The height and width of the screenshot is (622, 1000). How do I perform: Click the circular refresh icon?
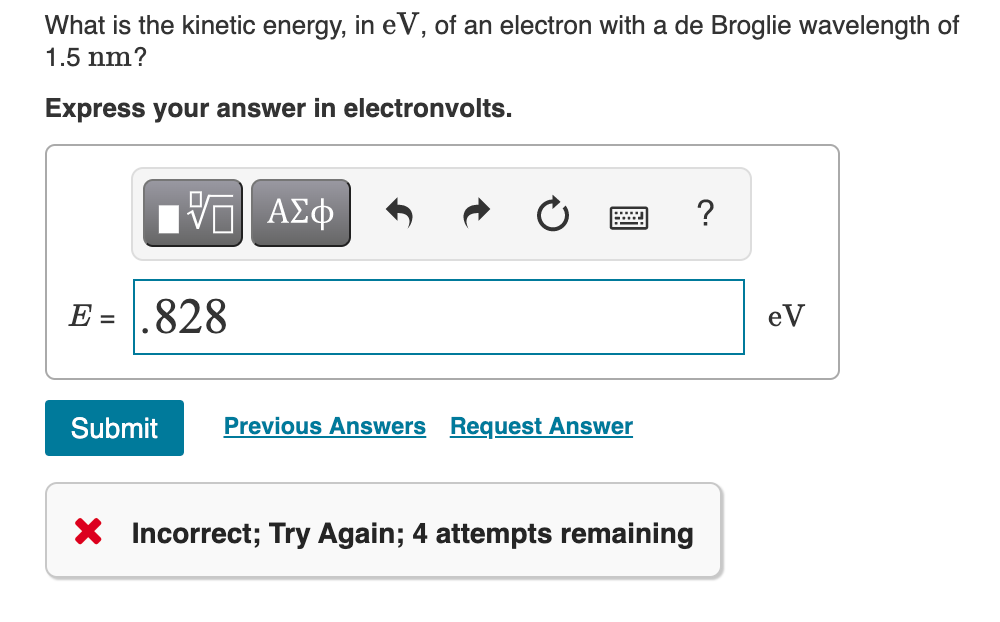pos(553,213)
